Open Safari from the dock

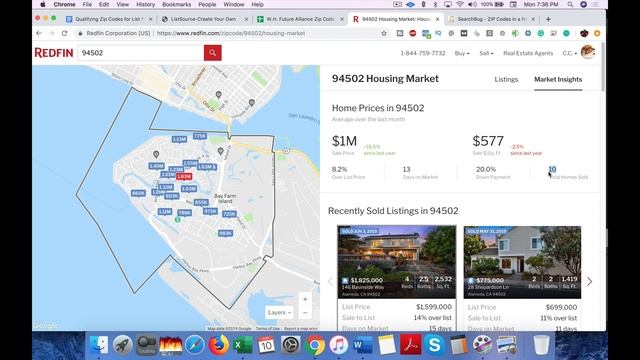pos(195,345)
